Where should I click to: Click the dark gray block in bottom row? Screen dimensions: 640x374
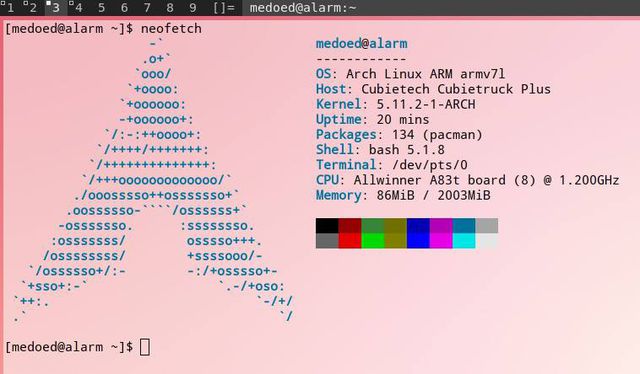(327, 240)
